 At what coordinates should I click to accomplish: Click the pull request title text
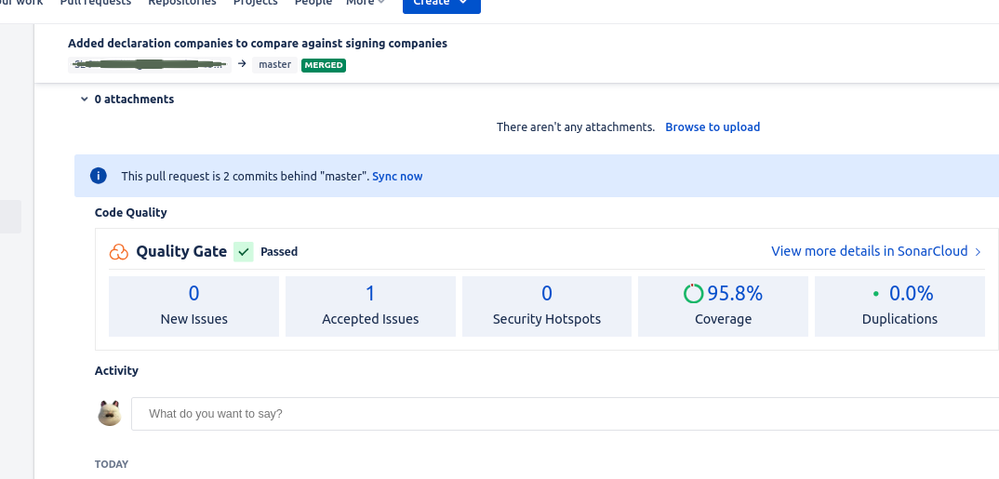(x=257, y=43)
